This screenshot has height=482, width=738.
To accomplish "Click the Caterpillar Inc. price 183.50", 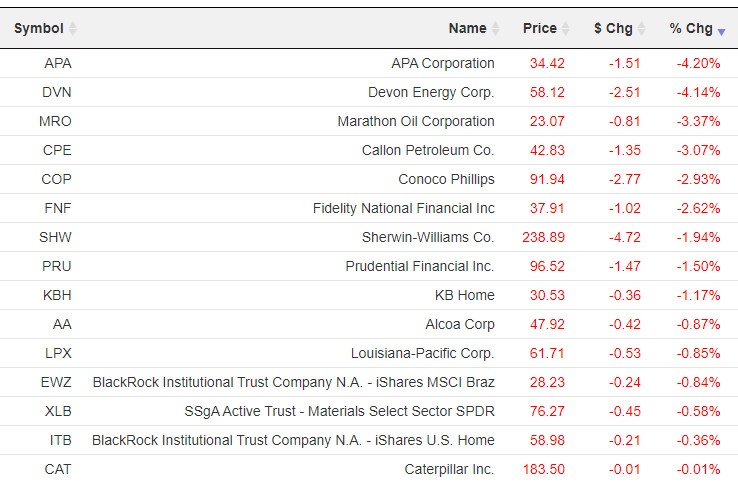I will pos(544,469).
